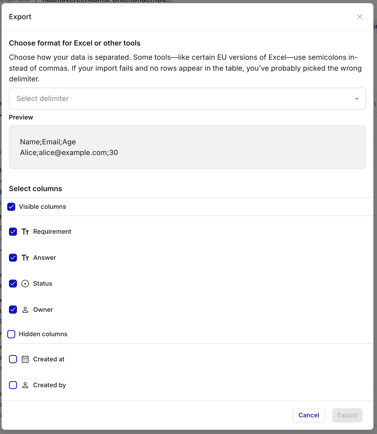The height and width of the screenshot is (434, 377).
Task: Click the delimiter dropdown arrow
Action: pyautogui.click(x=356, y=99)
